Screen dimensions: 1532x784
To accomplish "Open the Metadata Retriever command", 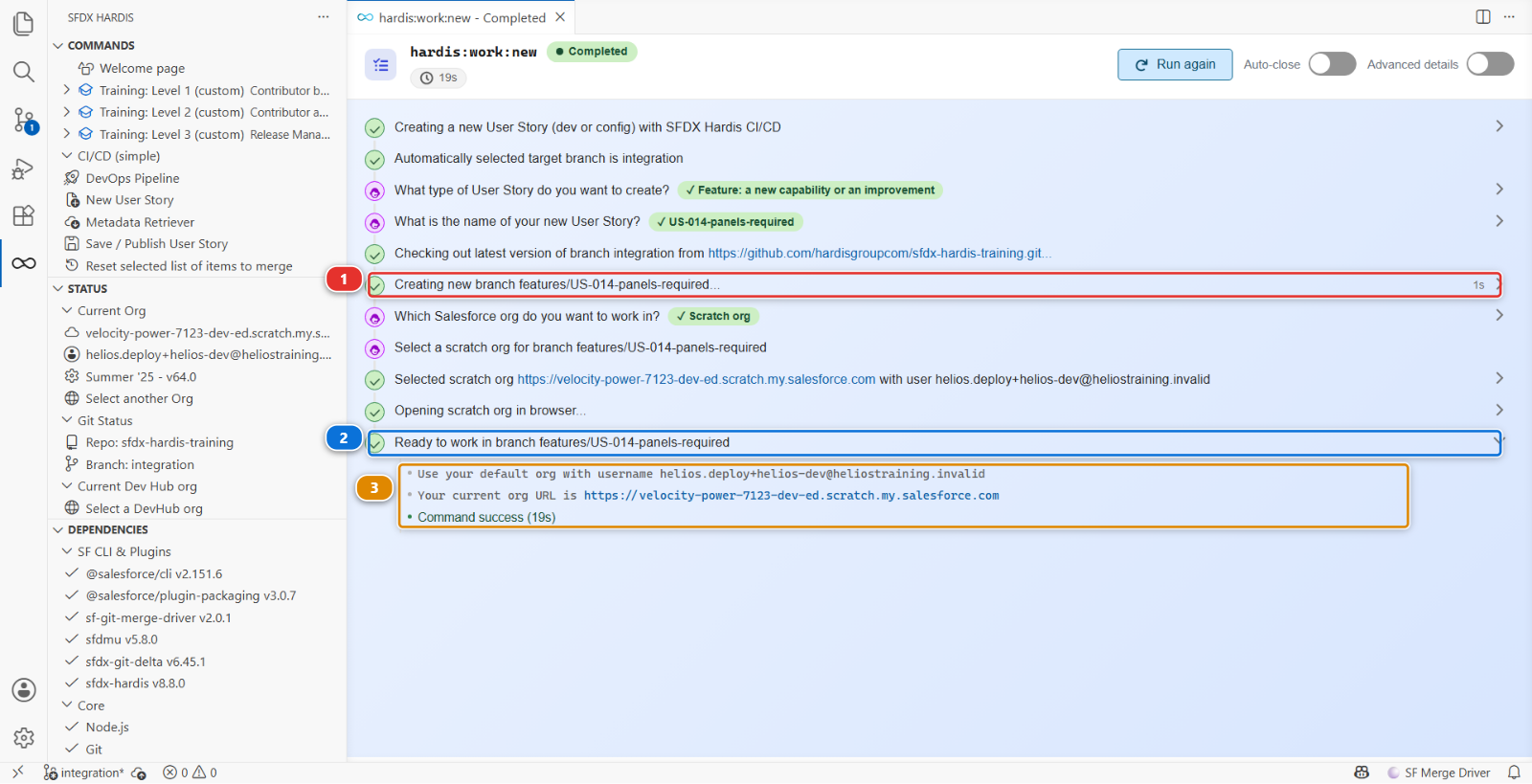I will point(140,222).
